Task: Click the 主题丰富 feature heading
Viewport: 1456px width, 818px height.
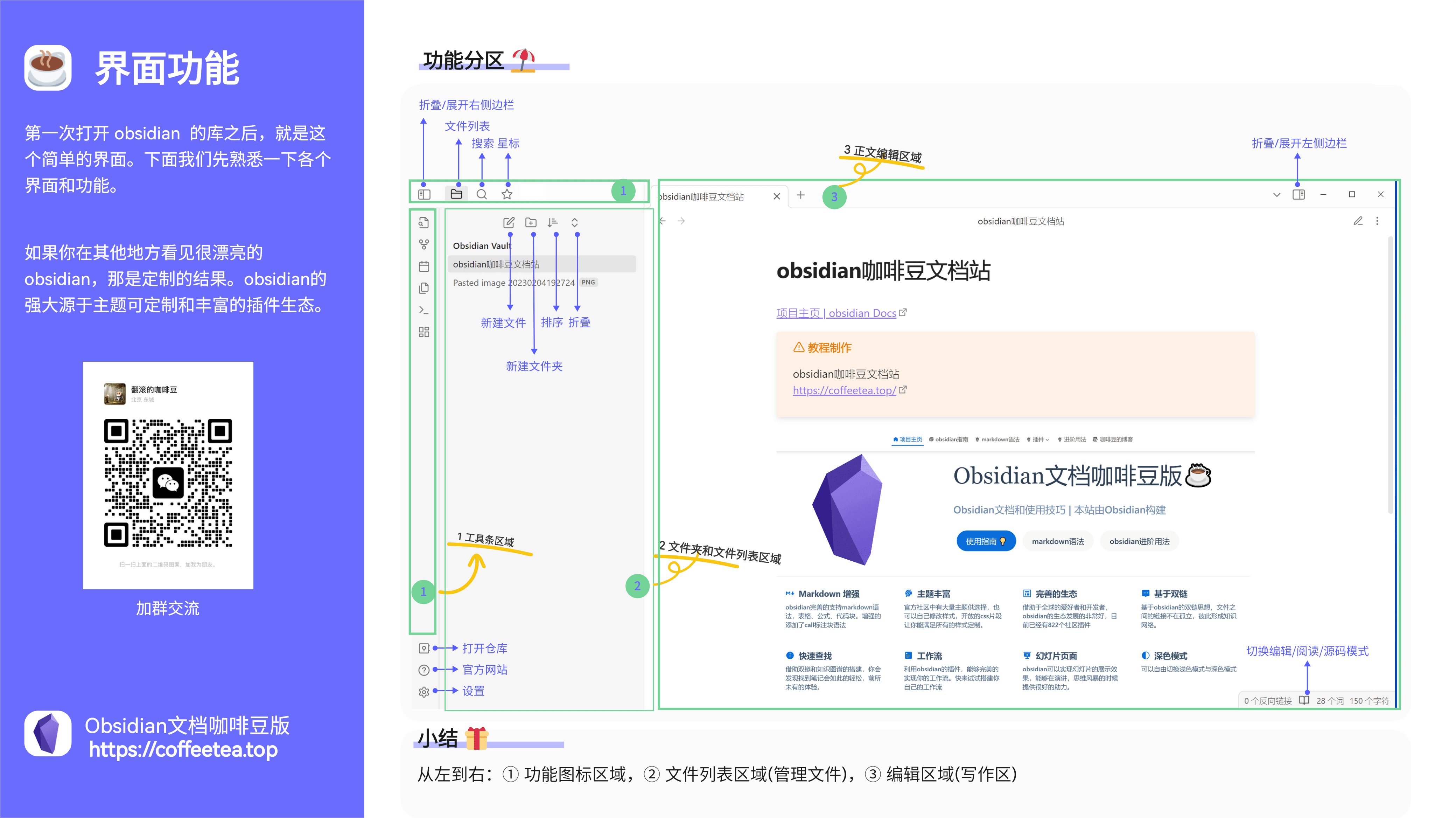Action: click(x=933, y=594)
